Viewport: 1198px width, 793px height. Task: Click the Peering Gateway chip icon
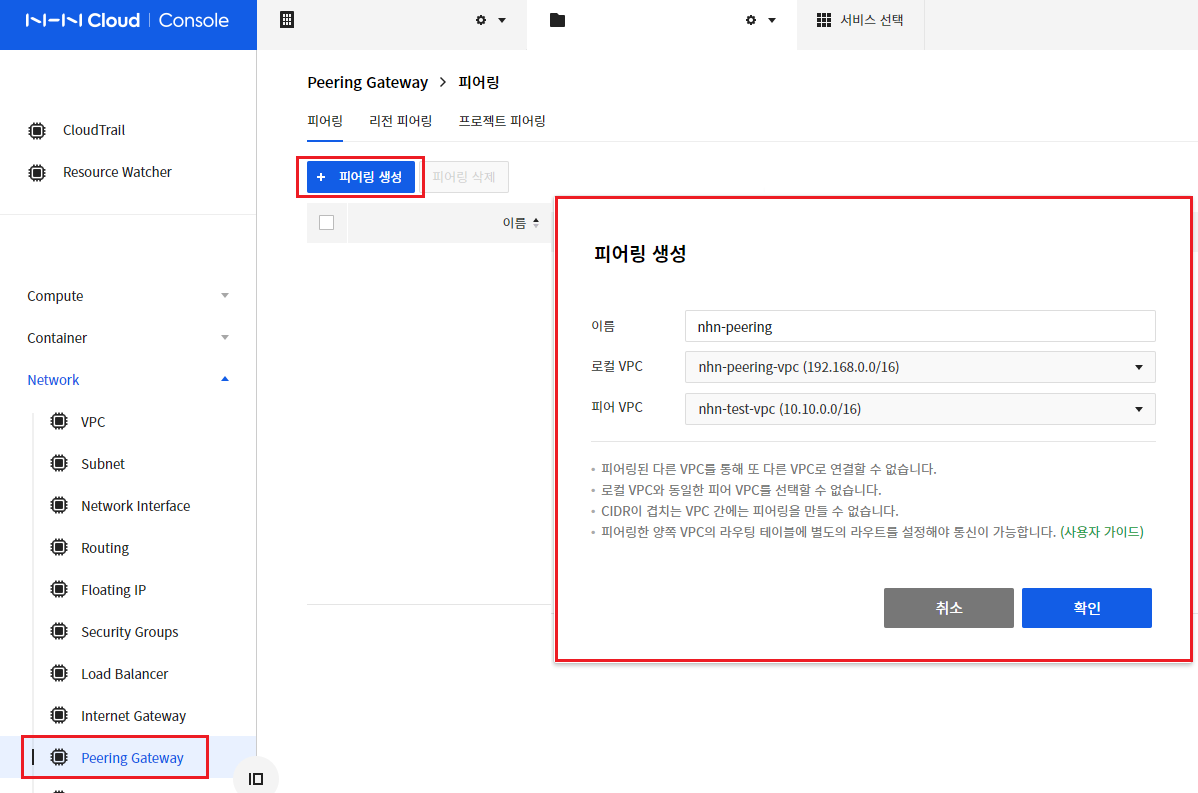point(59,758)
